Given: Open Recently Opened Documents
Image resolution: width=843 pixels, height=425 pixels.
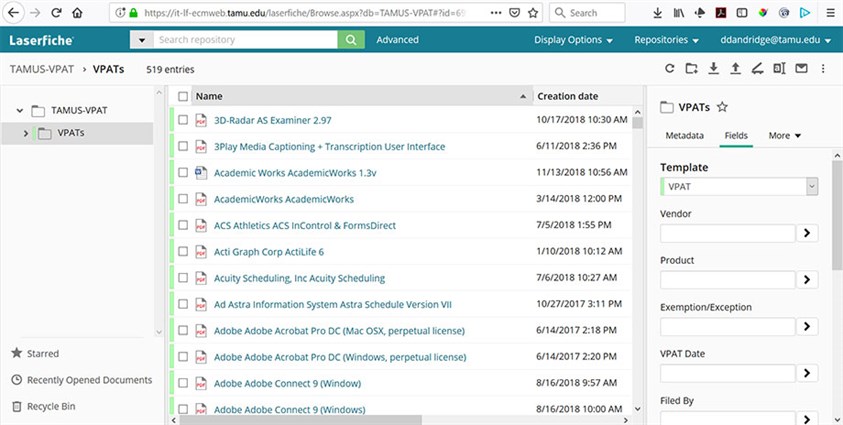Looking at the screenshot, I should 82,380.
